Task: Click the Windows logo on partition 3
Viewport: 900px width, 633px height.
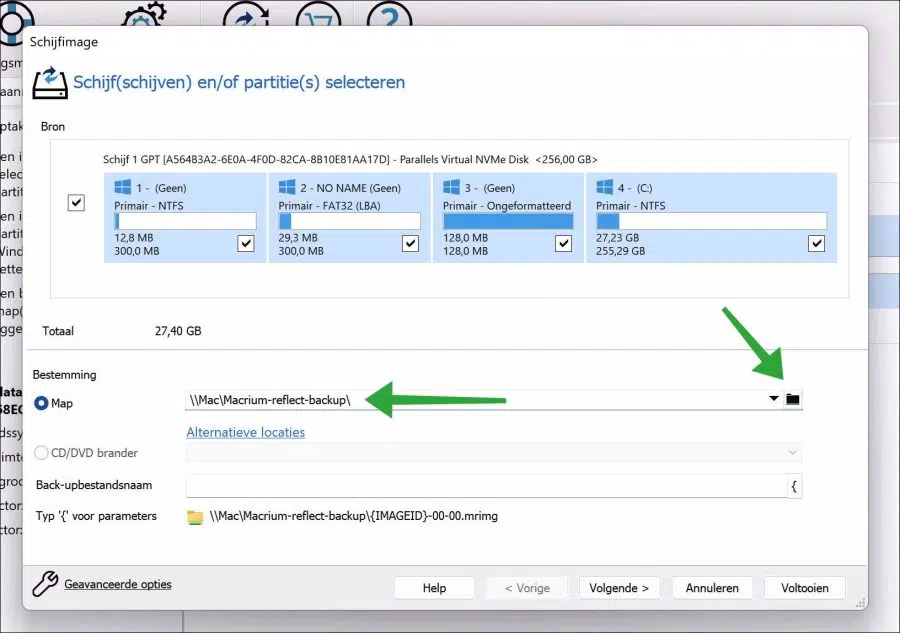Action: pos(452,187)
